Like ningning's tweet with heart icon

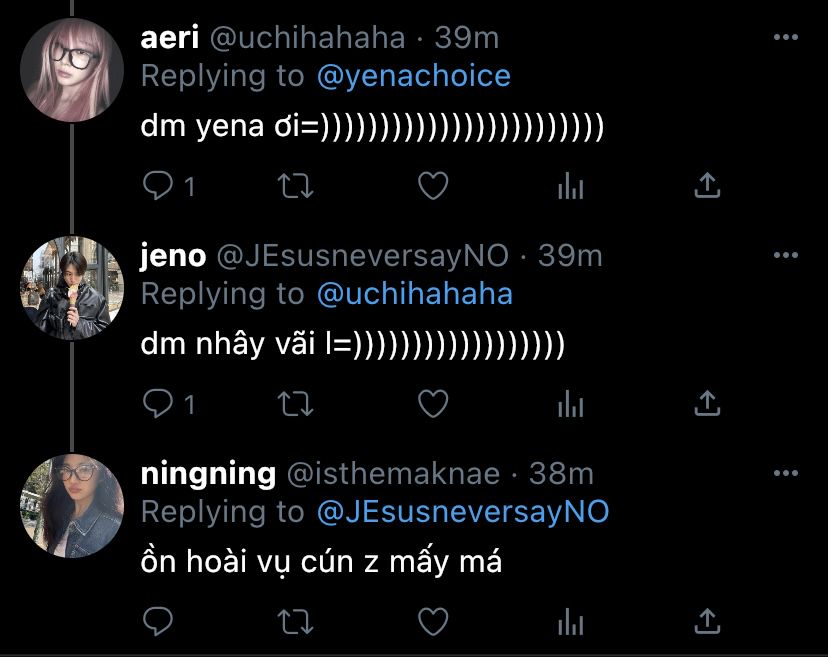[x=433, y=621]
